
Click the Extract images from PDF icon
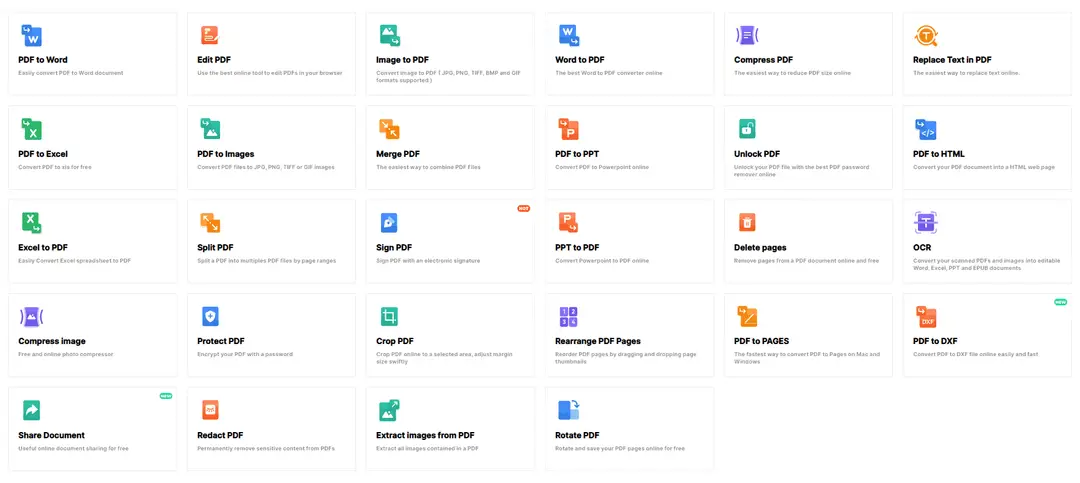pos(390,410)
